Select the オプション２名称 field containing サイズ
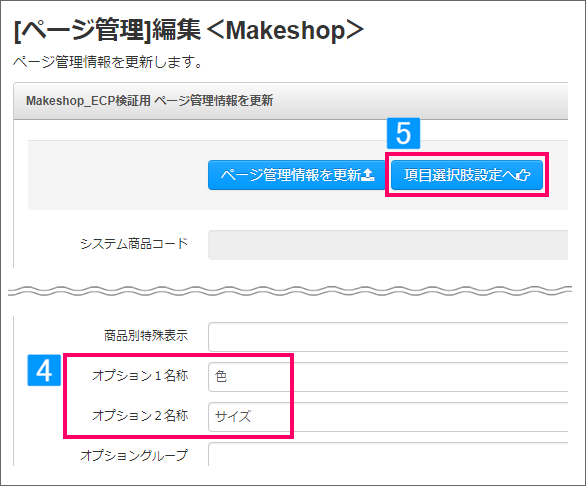The width and height of the screenshot is (586, 486). pyautogui.click(x=388, y=417)
